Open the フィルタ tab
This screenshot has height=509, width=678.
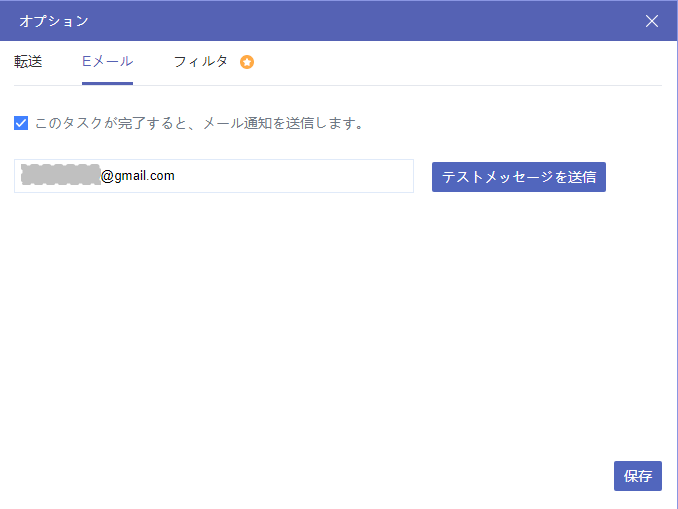[200, 62]
